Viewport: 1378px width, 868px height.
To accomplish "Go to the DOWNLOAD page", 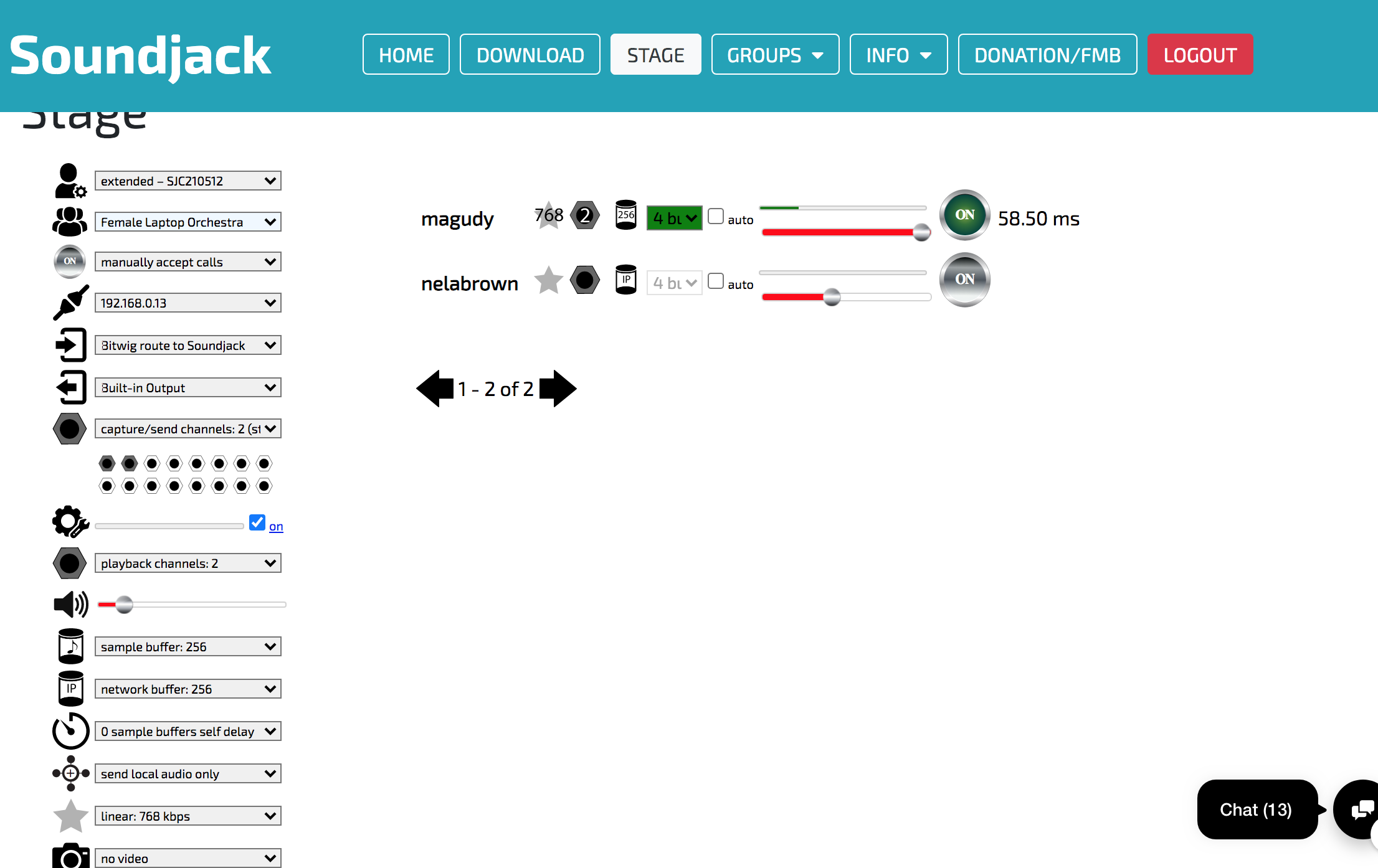I will (530, 55).
